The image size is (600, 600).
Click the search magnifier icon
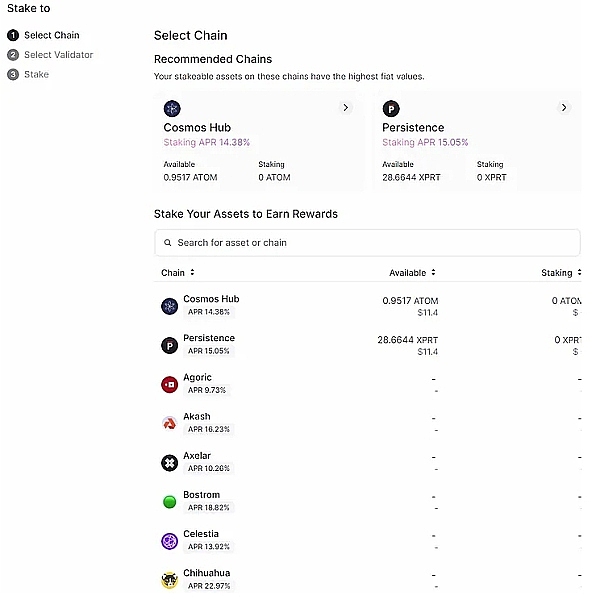click(166, 243)
